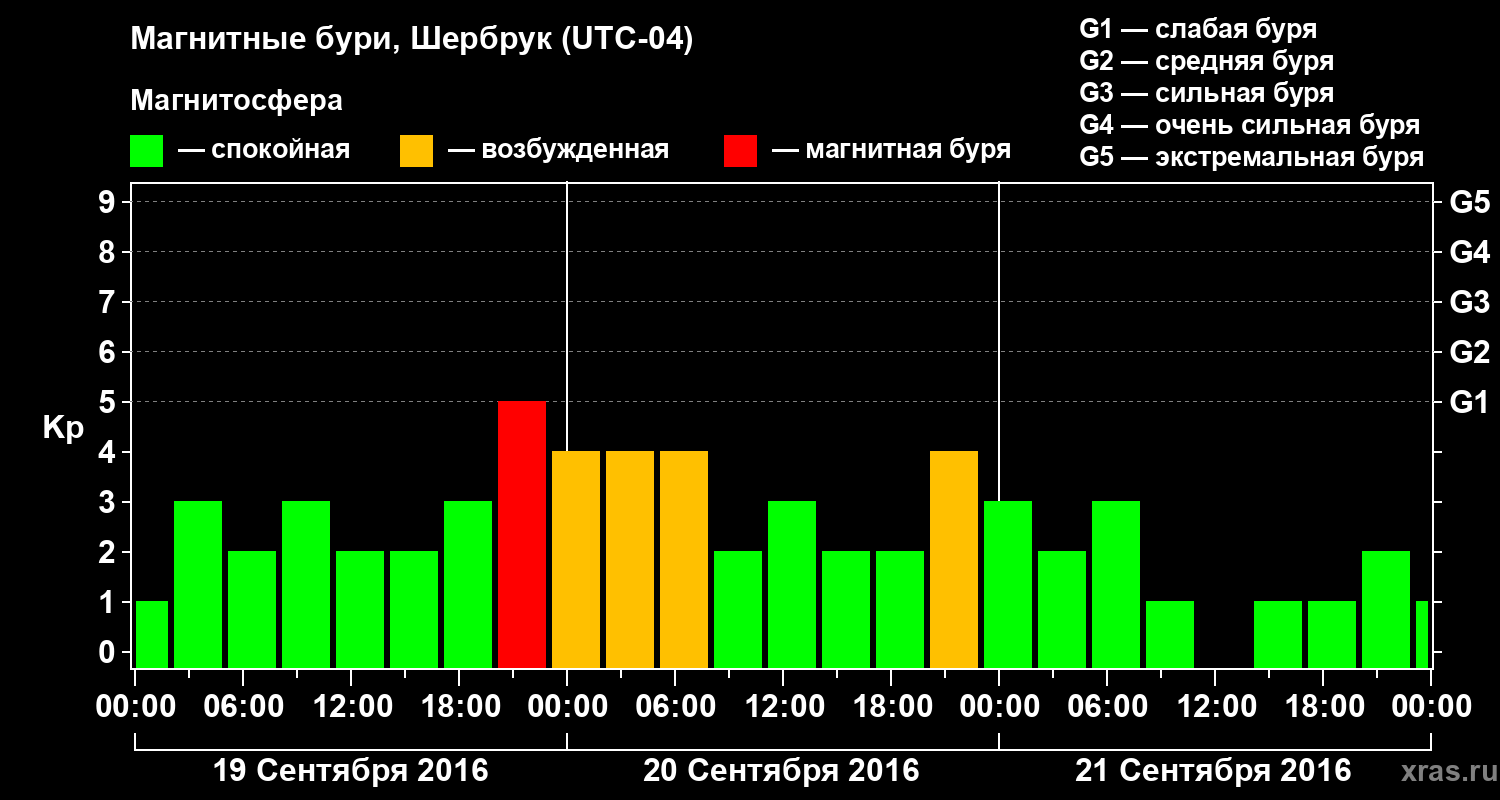Click the green 'спокойная' legend swatch
Screen dimensions: 1500x800
[147, 151]
